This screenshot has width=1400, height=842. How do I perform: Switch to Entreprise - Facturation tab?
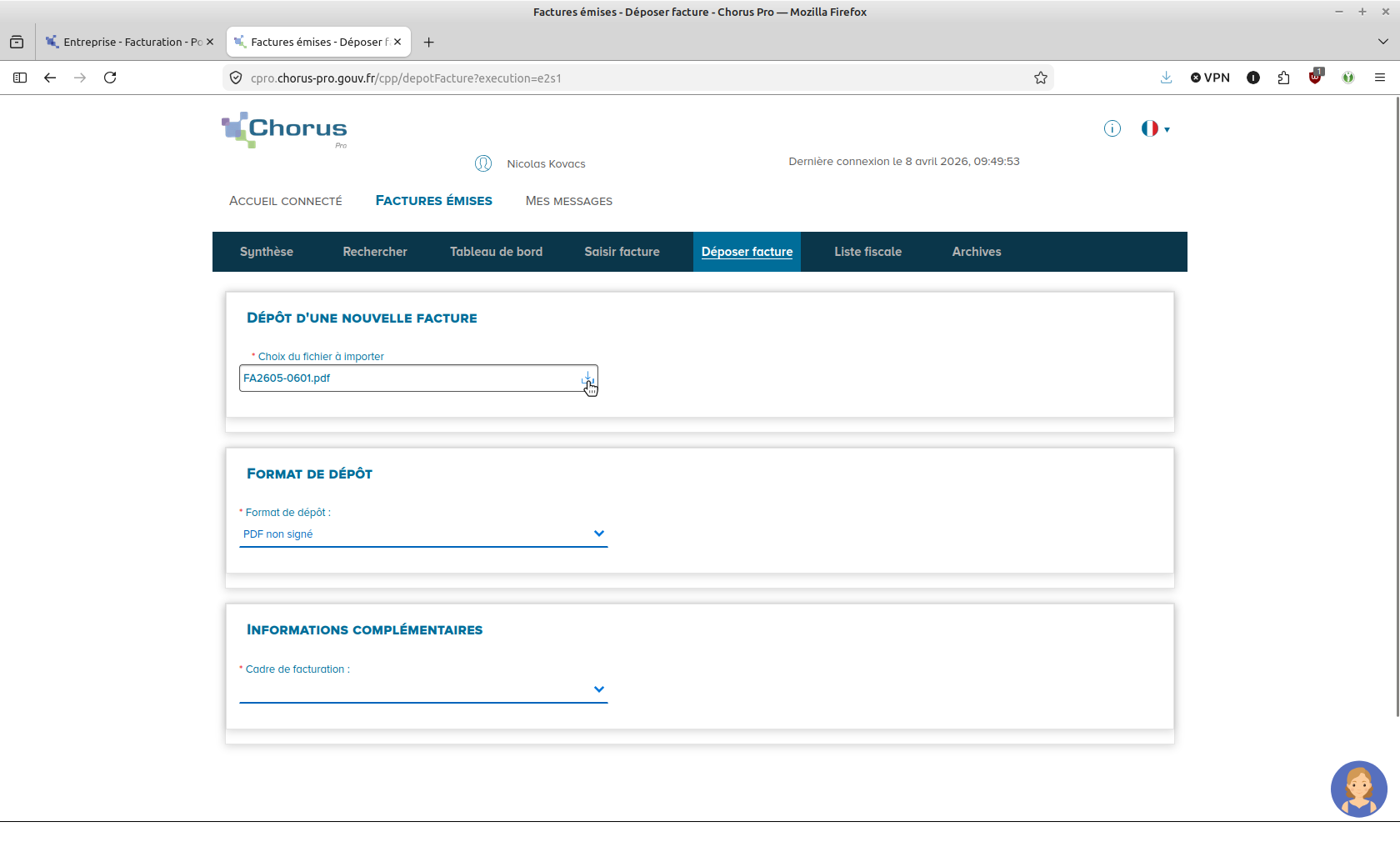pyautogui.click(x=130, y=42)
